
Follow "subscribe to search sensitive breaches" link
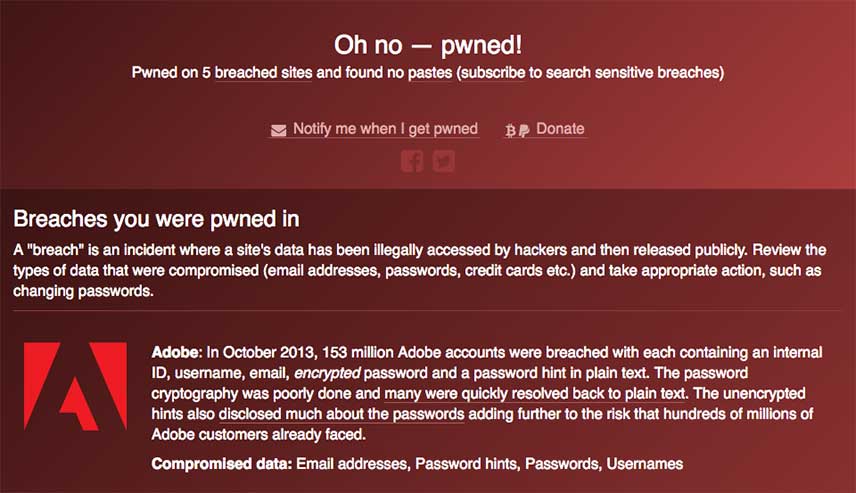tap(590, 73)
